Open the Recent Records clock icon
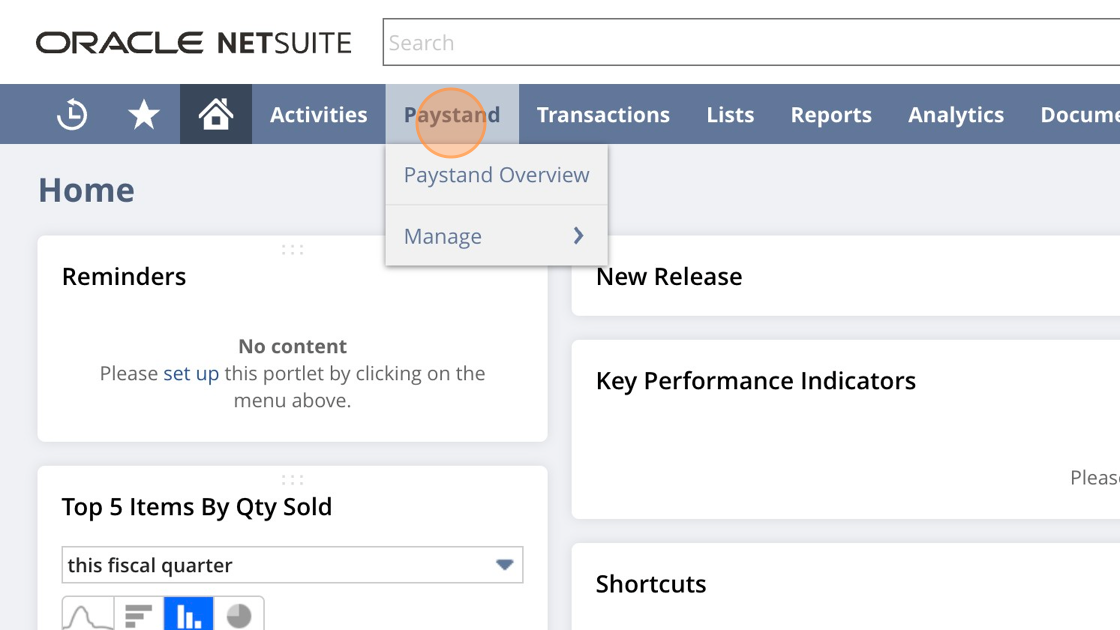This screenshot has width=1120, height=630. [x=72, y=114]
